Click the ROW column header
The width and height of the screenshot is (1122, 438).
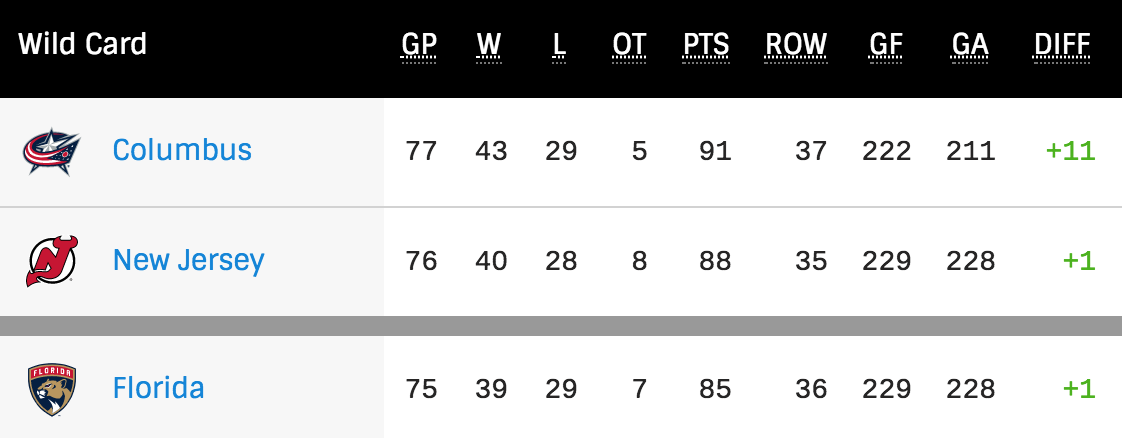point(796,45)
